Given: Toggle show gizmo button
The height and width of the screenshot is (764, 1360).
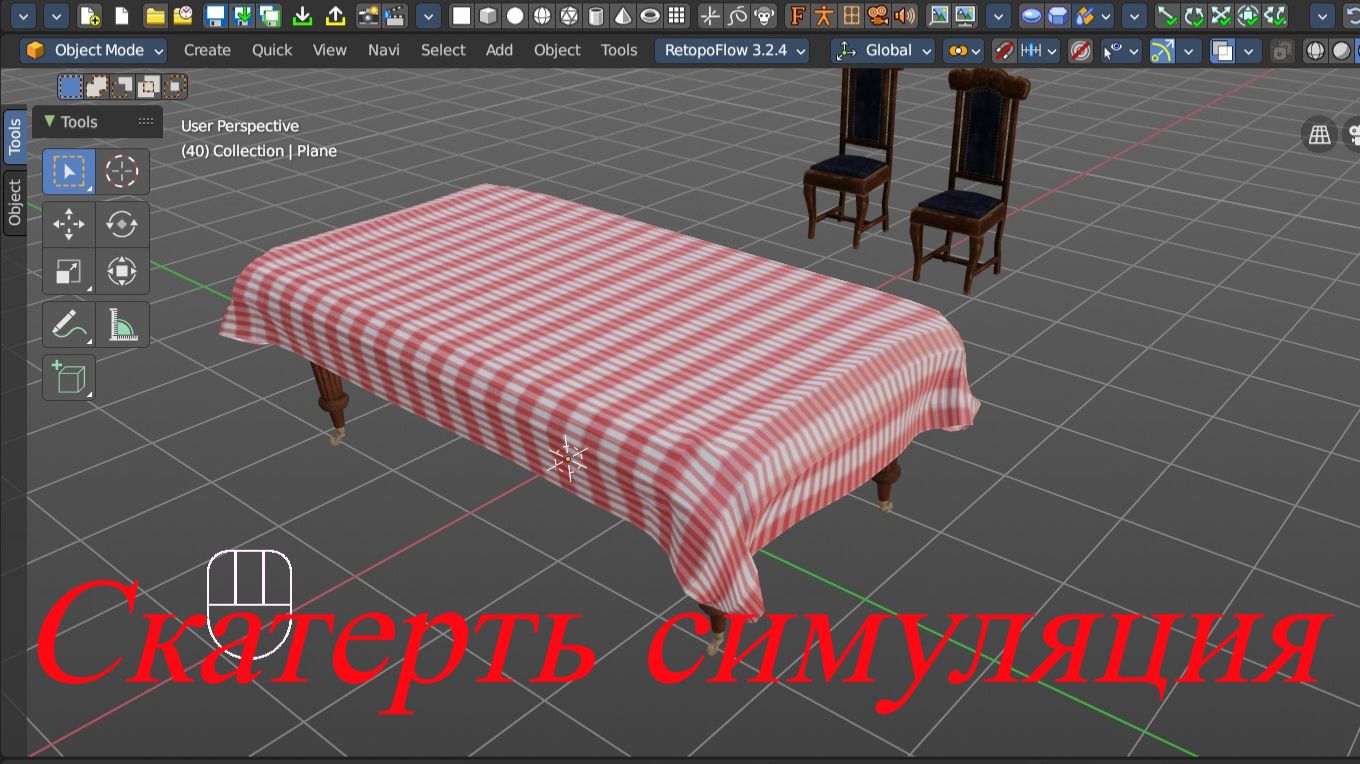Looking at the screenshot, I should (1162, 50).
